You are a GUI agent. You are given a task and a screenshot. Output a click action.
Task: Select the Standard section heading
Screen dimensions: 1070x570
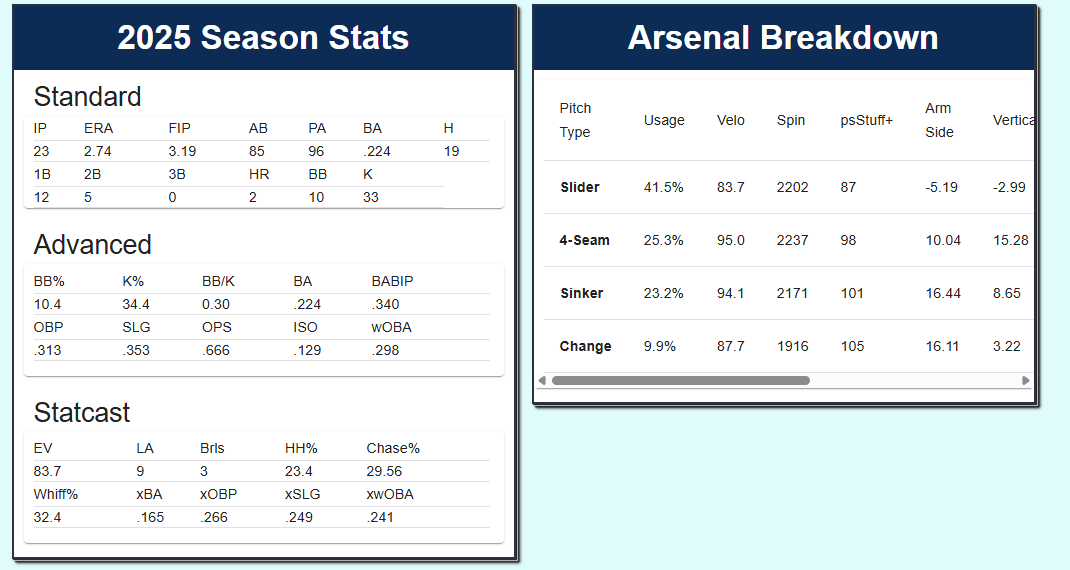point(88,97)
